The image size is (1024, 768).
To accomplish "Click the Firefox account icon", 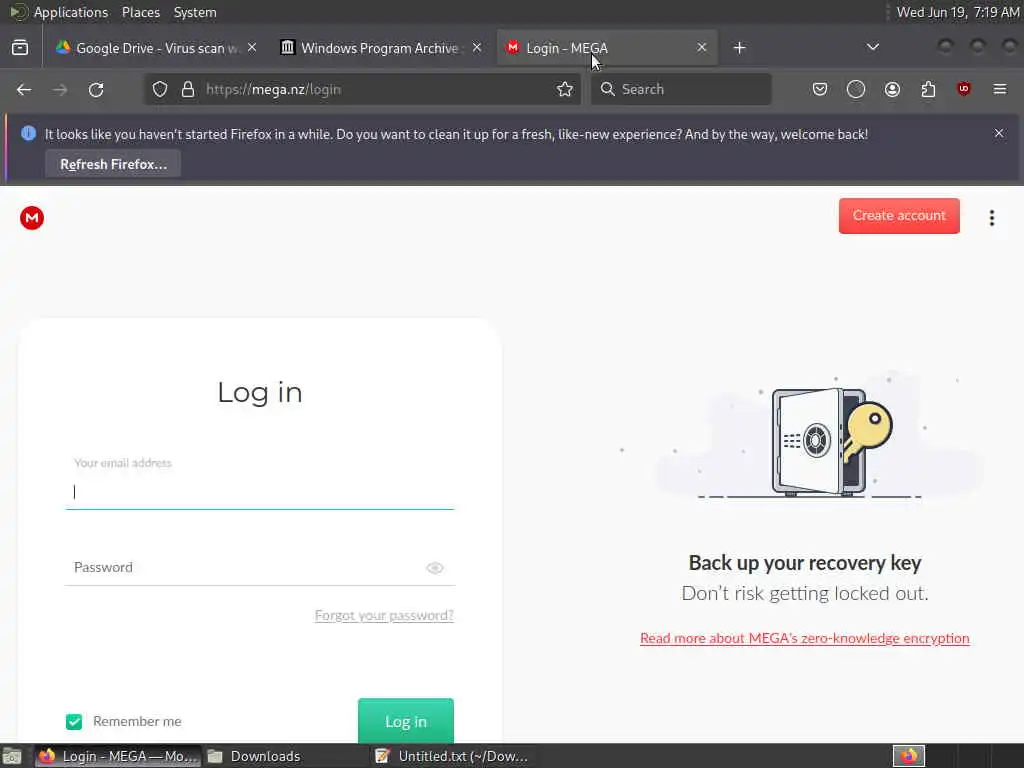I will click(x=892, y=89).
